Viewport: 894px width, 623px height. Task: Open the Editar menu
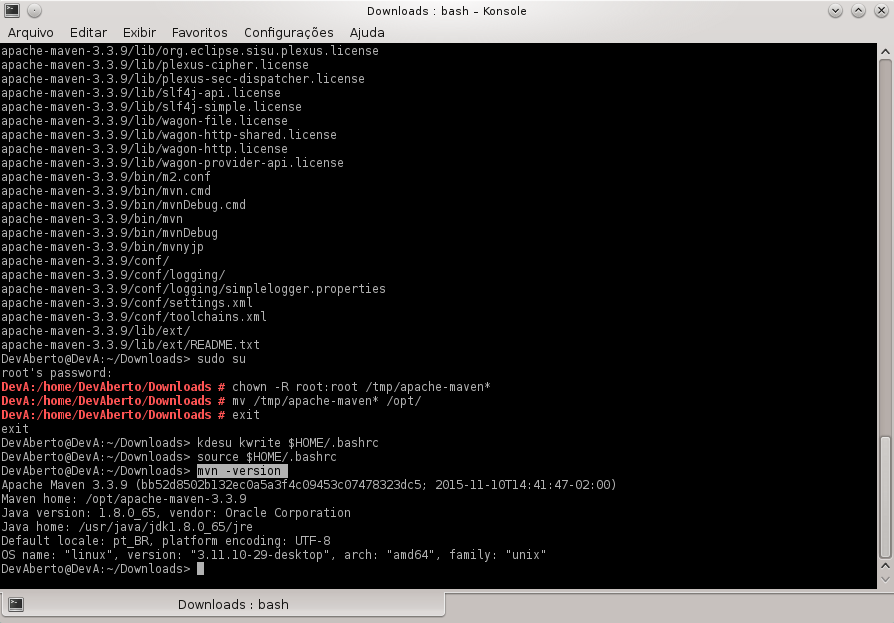(x=88, y=32)
